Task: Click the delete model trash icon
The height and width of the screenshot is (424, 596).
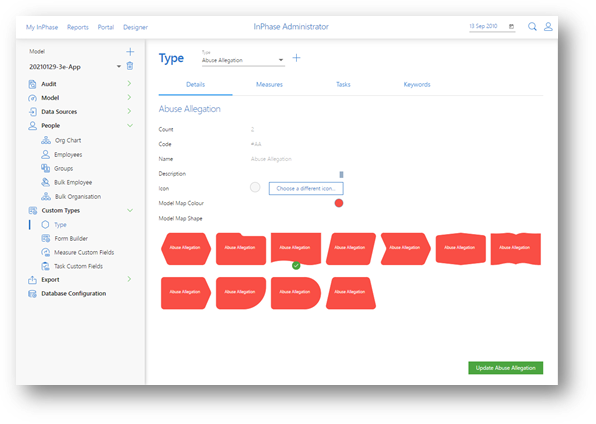Action: 130,66
